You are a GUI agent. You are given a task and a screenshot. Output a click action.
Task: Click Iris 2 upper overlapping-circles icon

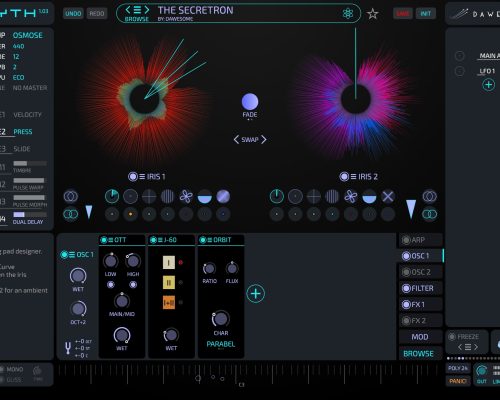point(429,196)
